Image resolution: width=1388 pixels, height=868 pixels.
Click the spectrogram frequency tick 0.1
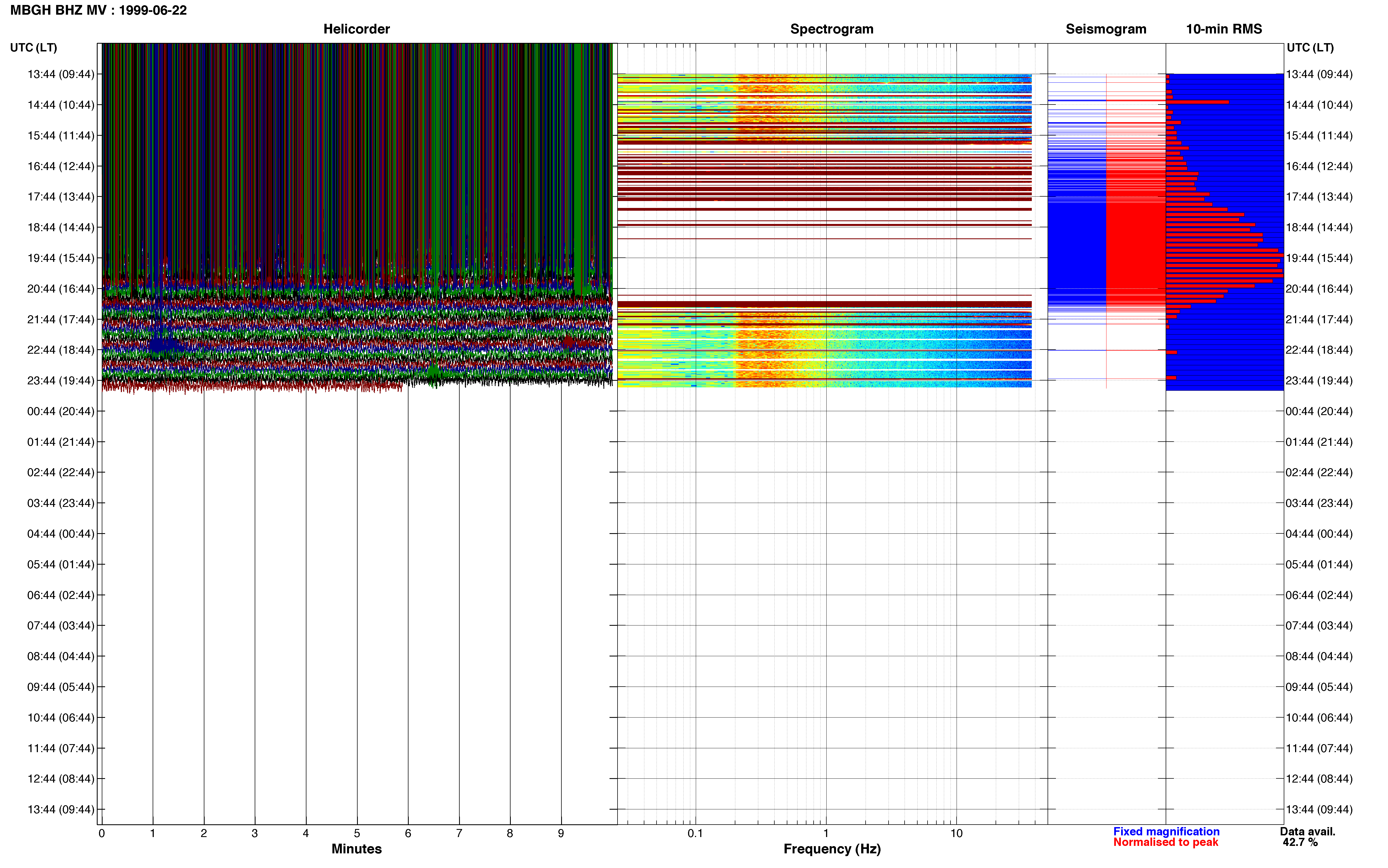point(695,833)
